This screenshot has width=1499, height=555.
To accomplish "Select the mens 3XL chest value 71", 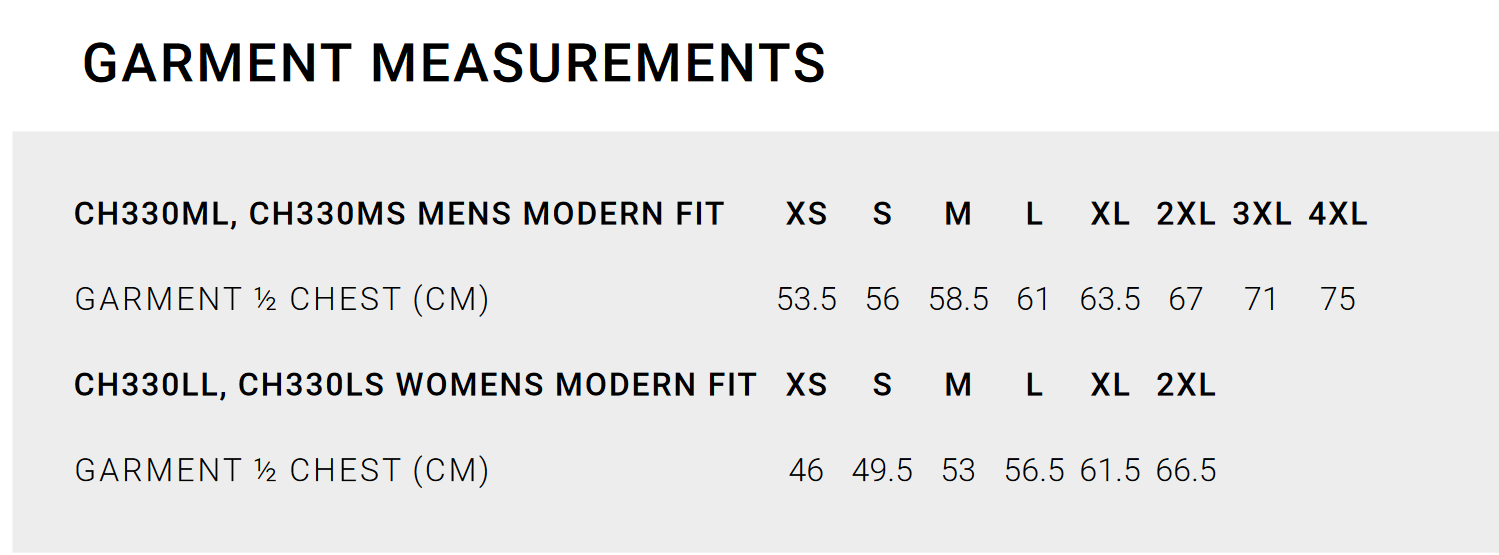I will (x=1262, y=299).
